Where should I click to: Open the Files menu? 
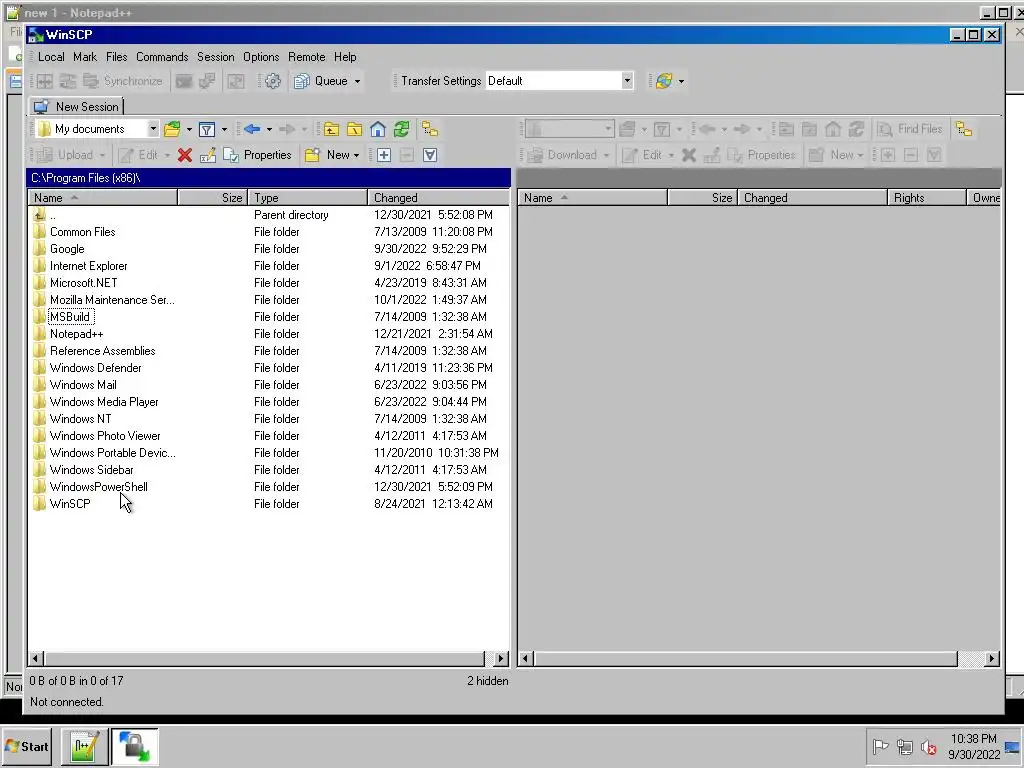coord(117,57)
